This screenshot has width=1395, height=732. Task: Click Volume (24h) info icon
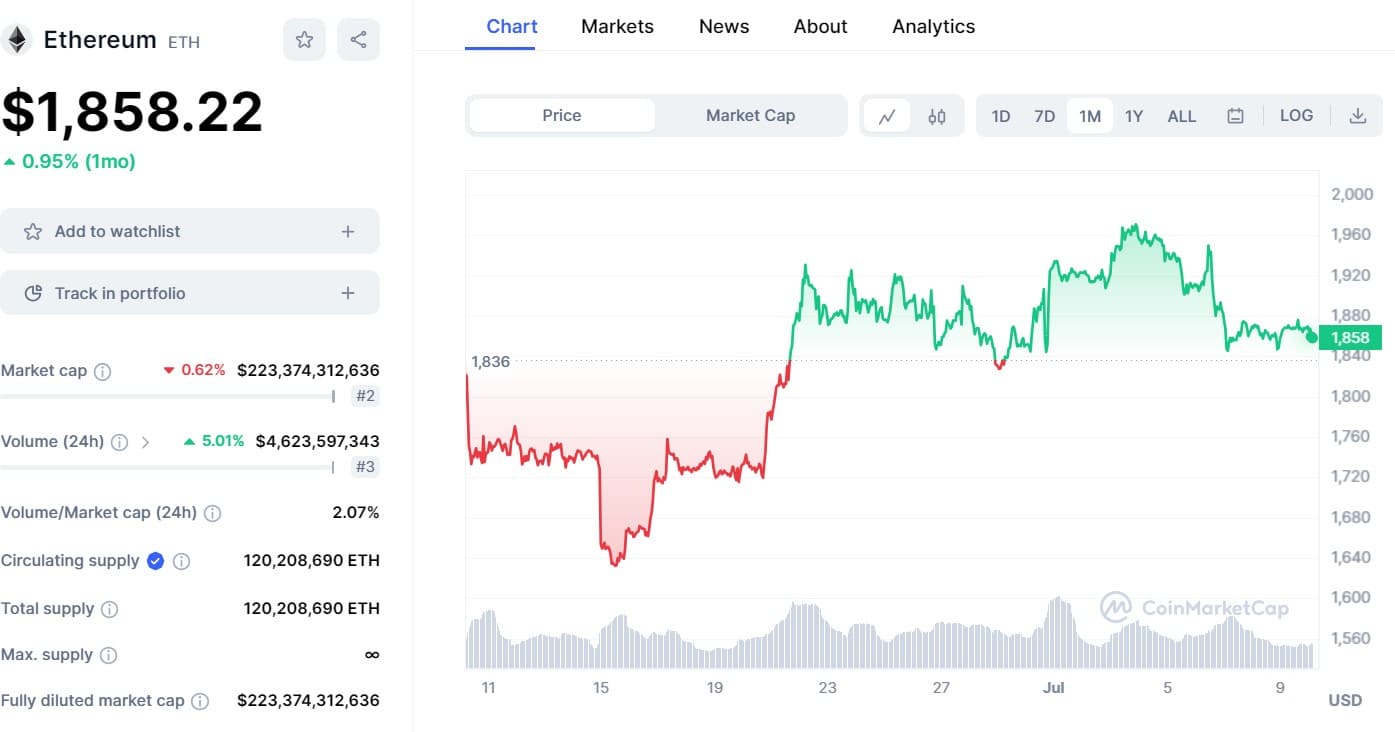[x=119, y=442]
